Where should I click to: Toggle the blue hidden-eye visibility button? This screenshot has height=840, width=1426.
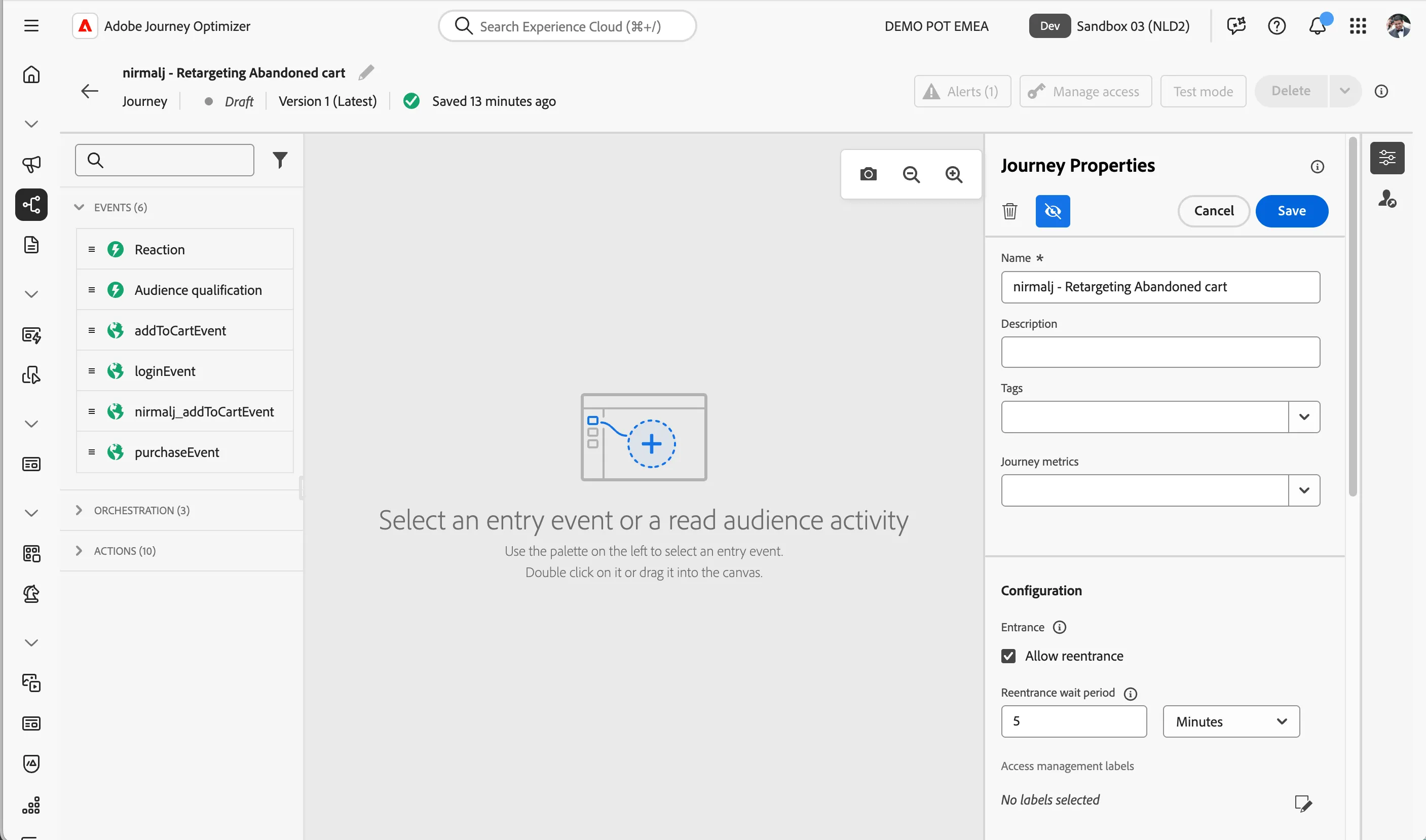[1053, 211]
